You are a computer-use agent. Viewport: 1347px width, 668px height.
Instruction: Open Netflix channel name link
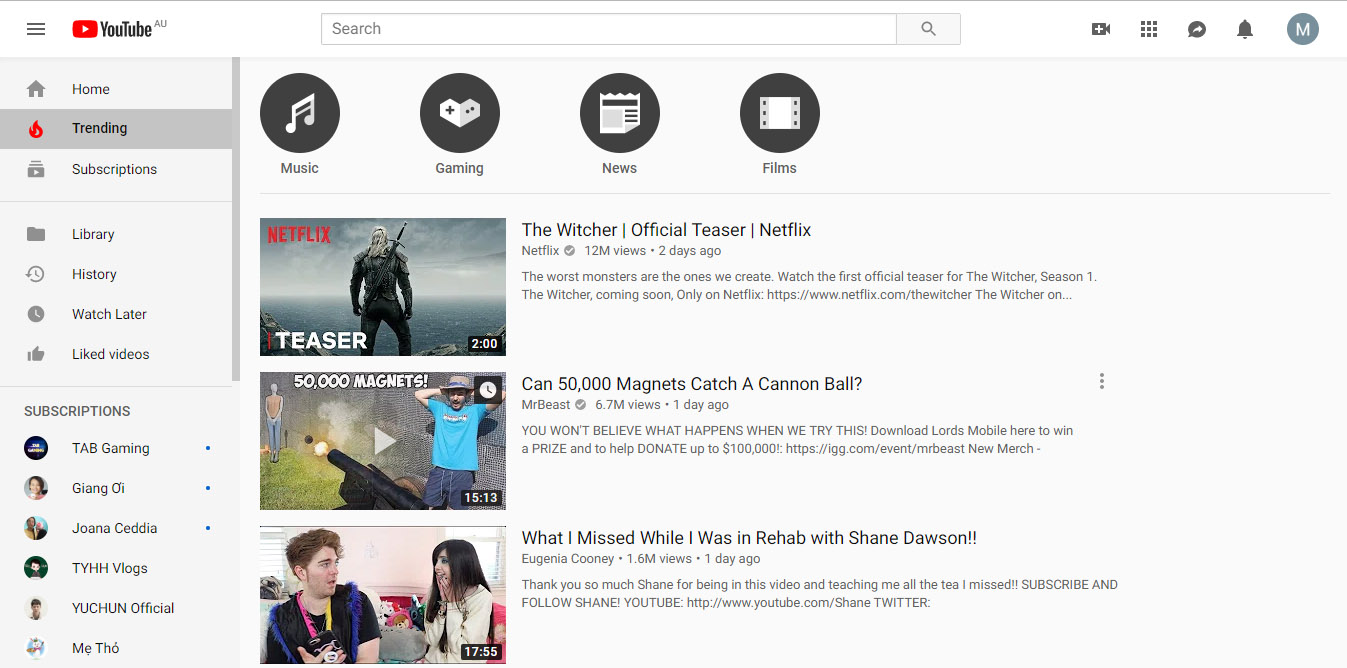pos(540,251)
